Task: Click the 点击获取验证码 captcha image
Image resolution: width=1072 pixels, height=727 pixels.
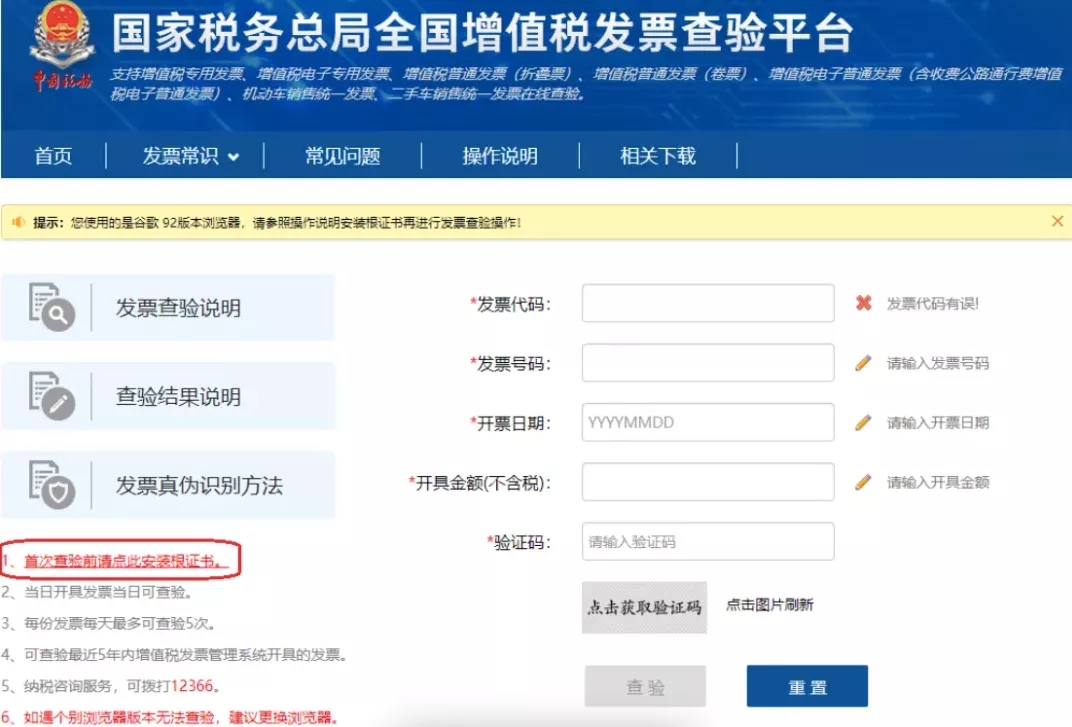Action: pyautogui.click(x=644, y=607)
